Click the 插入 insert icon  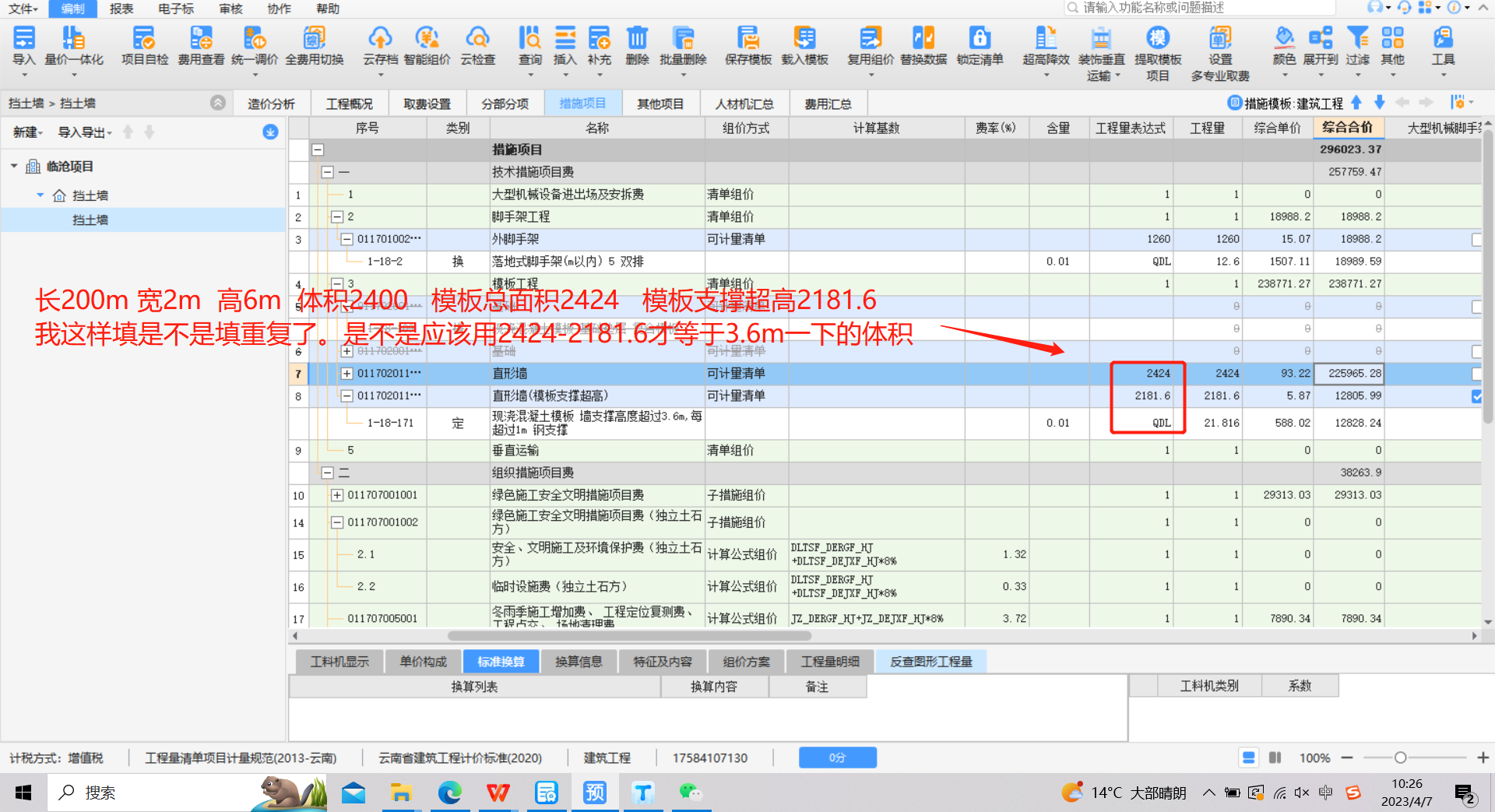pyautogui.click(x=565, y=45)
